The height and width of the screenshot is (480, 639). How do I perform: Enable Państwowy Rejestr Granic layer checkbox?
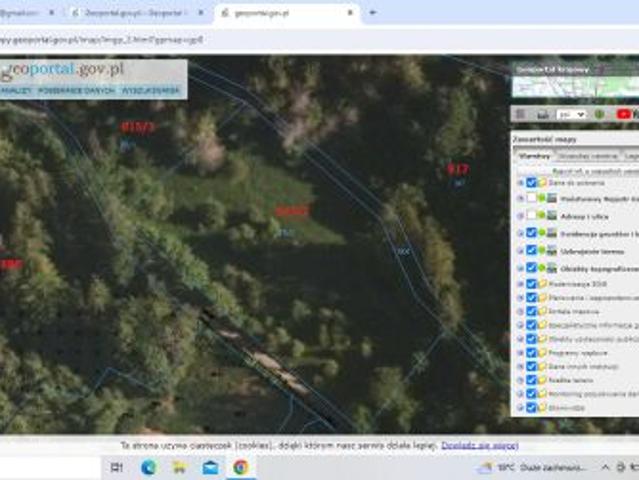pyautogui.click(x=531, y=199)
